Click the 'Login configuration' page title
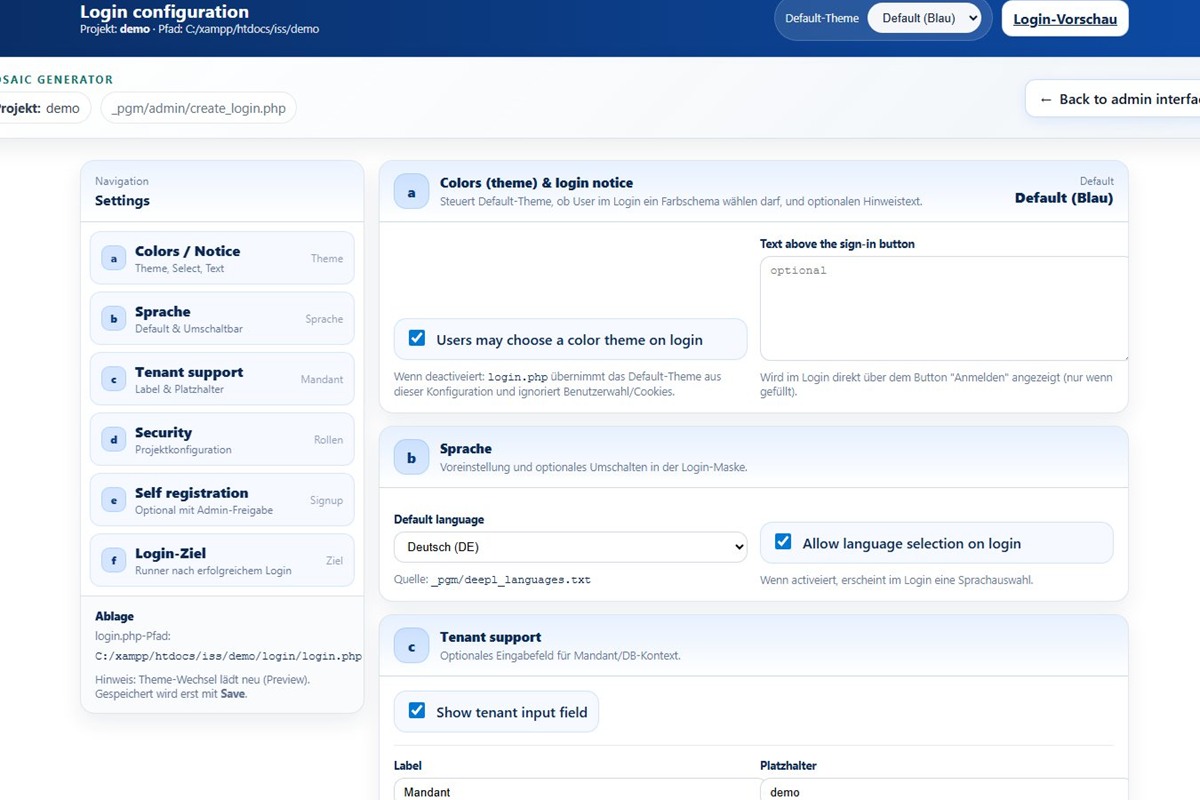This screenshot has height=800, width=1200. pos(164,12)
